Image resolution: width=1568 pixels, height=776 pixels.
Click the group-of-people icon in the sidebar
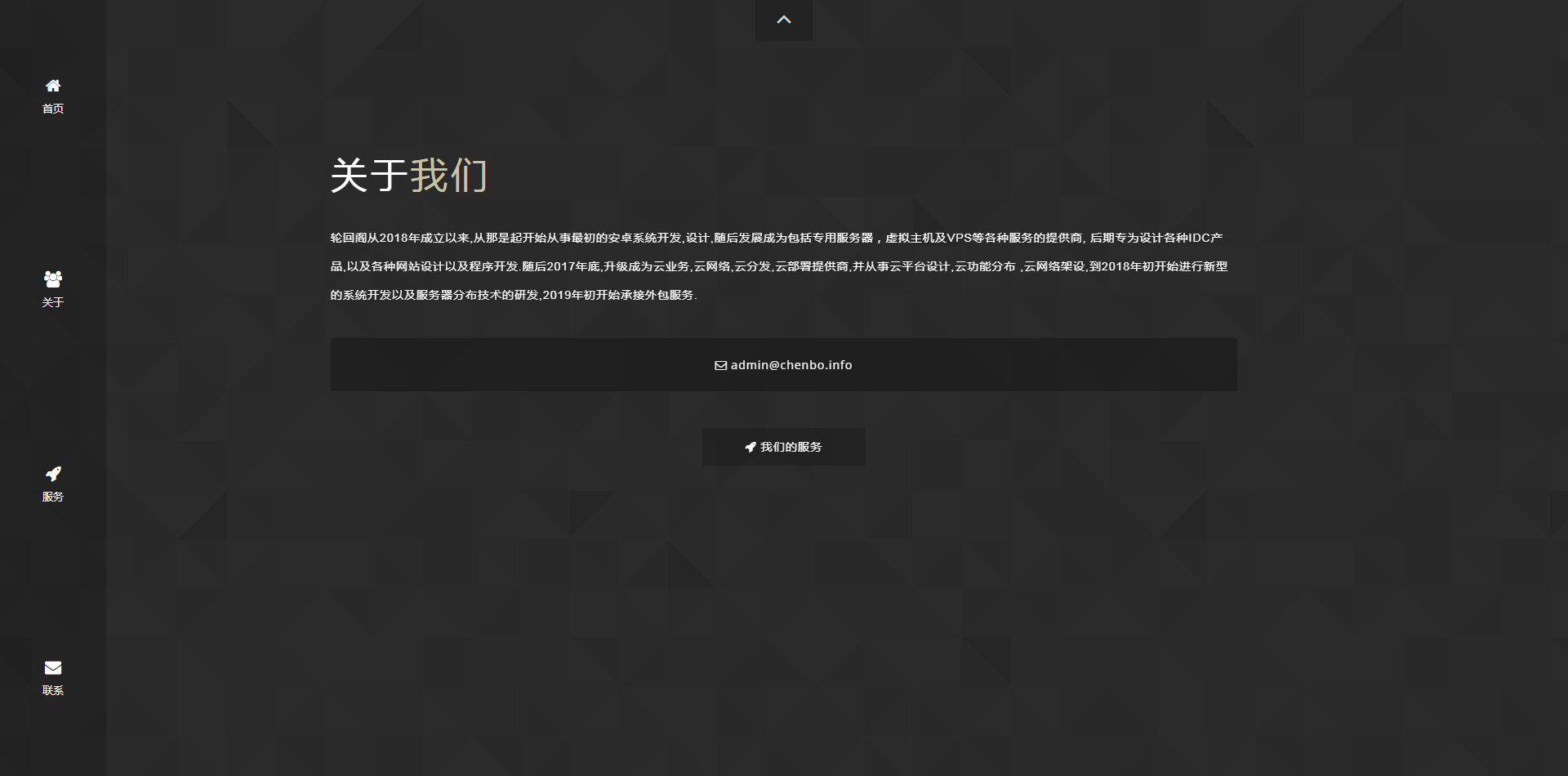53,279
